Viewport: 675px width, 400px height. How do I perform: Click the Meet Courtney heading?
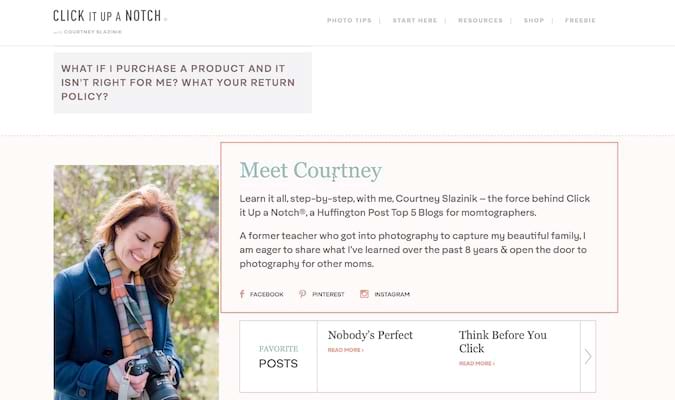pyautogui.click(x=310, y=171)
